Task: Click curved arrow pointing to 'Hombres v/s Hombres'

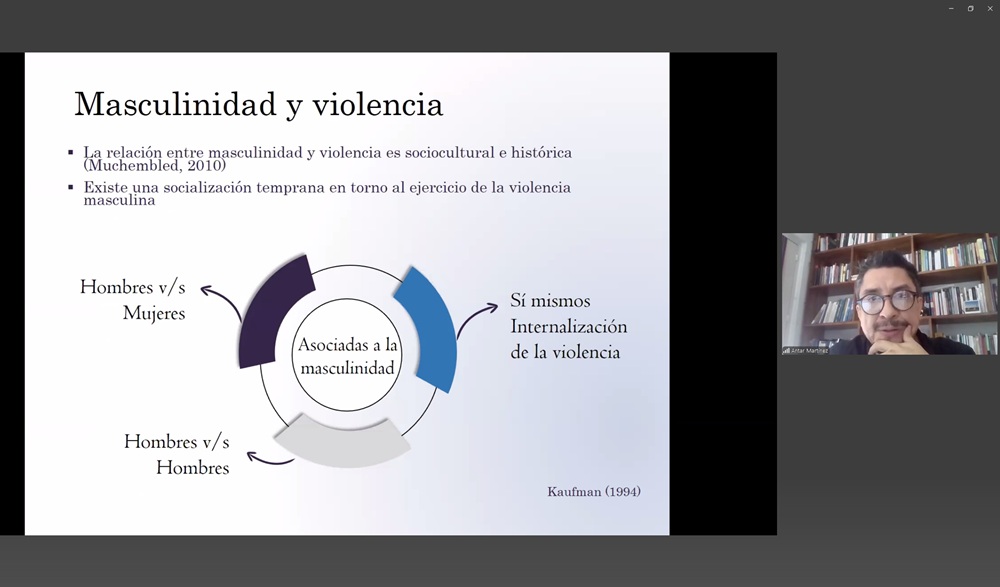Action: pyautogui.click(x=268, y=459)
